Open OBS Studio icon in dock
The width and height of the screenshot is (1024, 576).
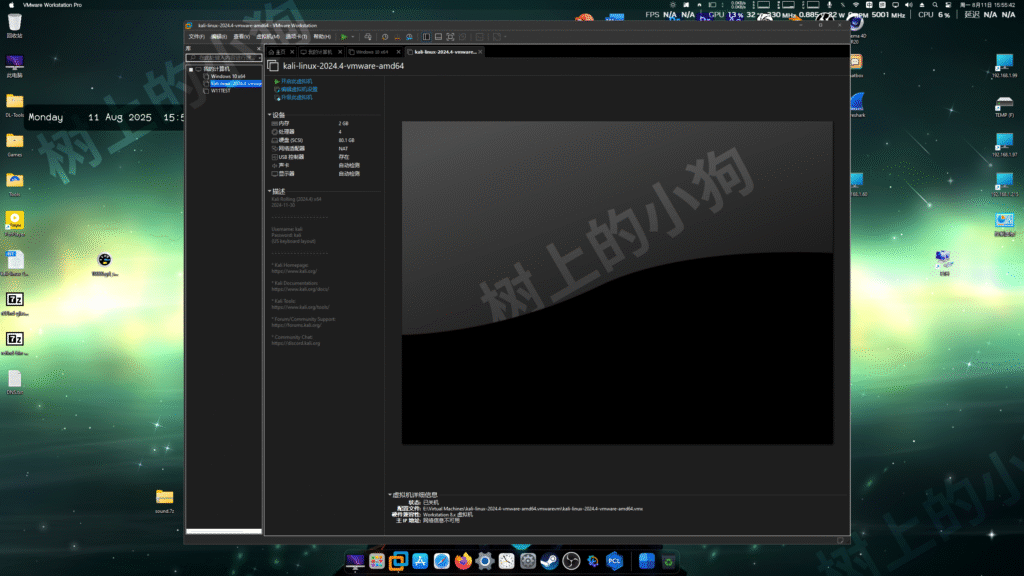coord(571,561)
